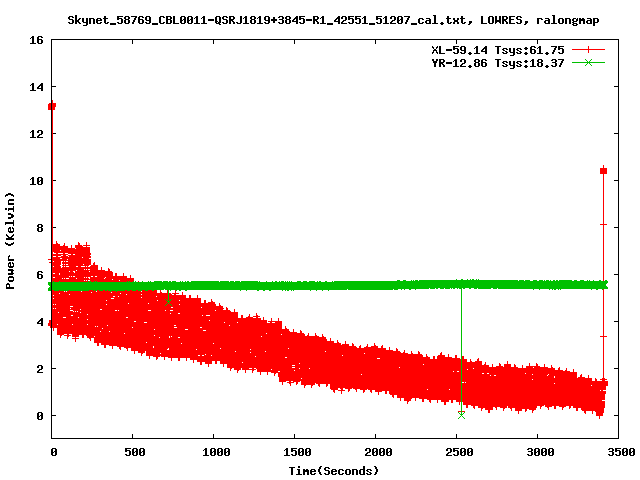This screenshot has height=480, width=640.
Task: Click the red legend line sample
Action: tap(588, 50)
